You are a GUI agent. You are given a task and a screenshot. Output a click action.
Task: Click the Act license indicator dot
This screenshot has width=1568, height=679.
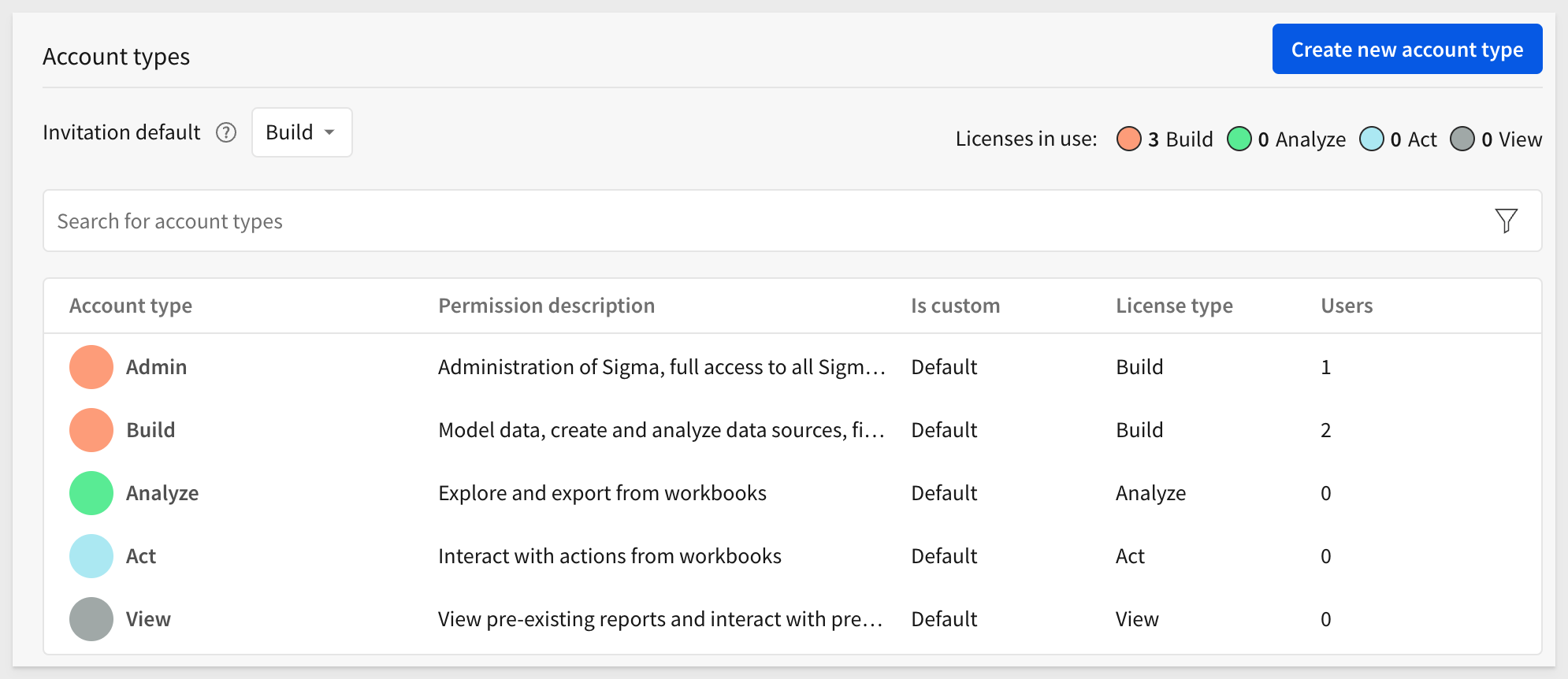[1372, 139]
